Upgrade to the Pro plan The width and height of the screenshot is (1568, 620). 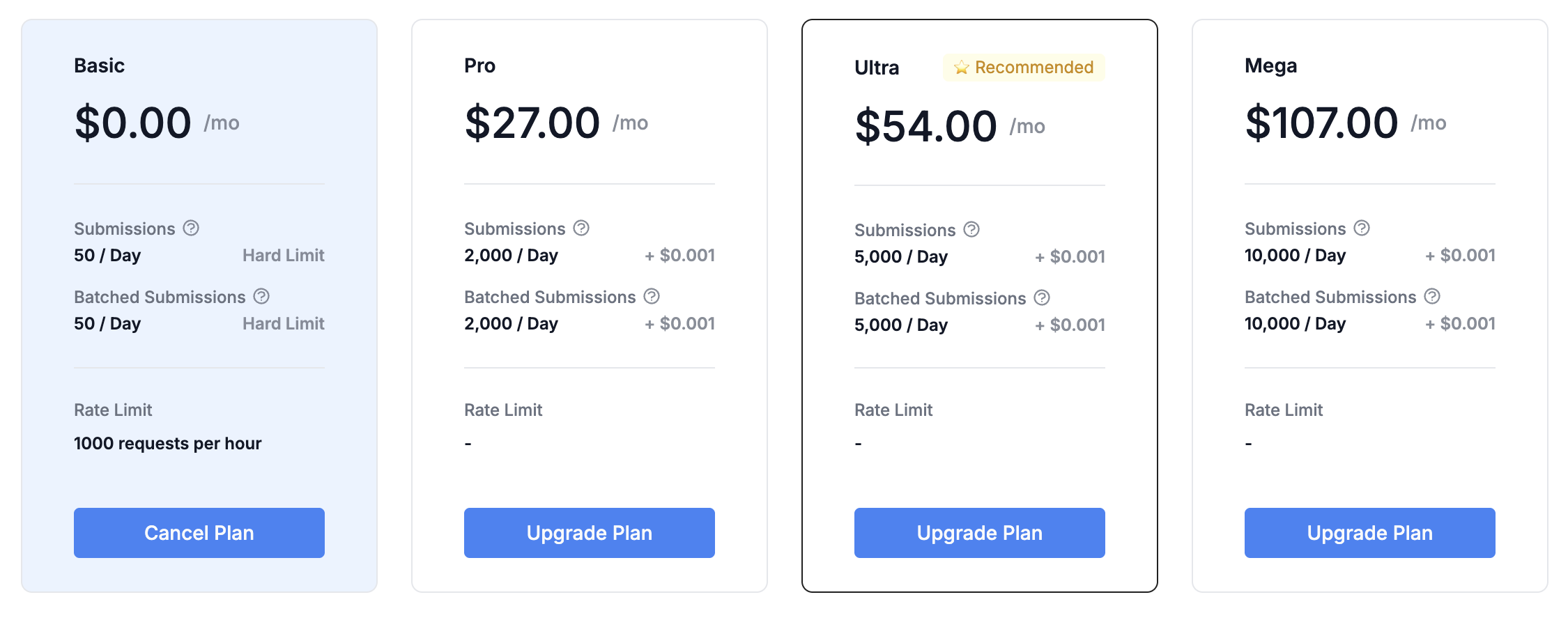click(x=590, y=533)
